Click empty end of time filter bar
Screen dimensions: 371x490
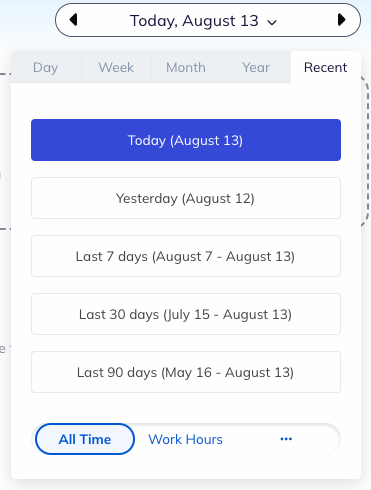coord(320,439)
